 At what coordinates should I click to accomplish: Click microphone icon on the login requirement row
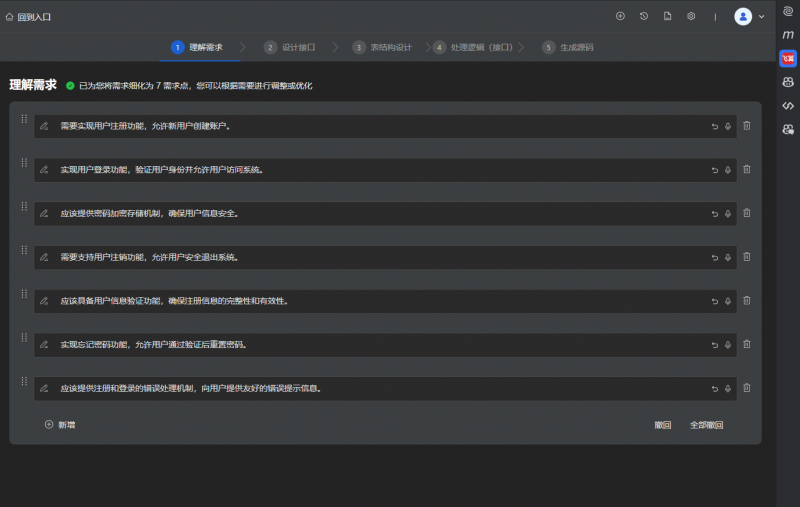pyautogui.click(x=727, y=170)
